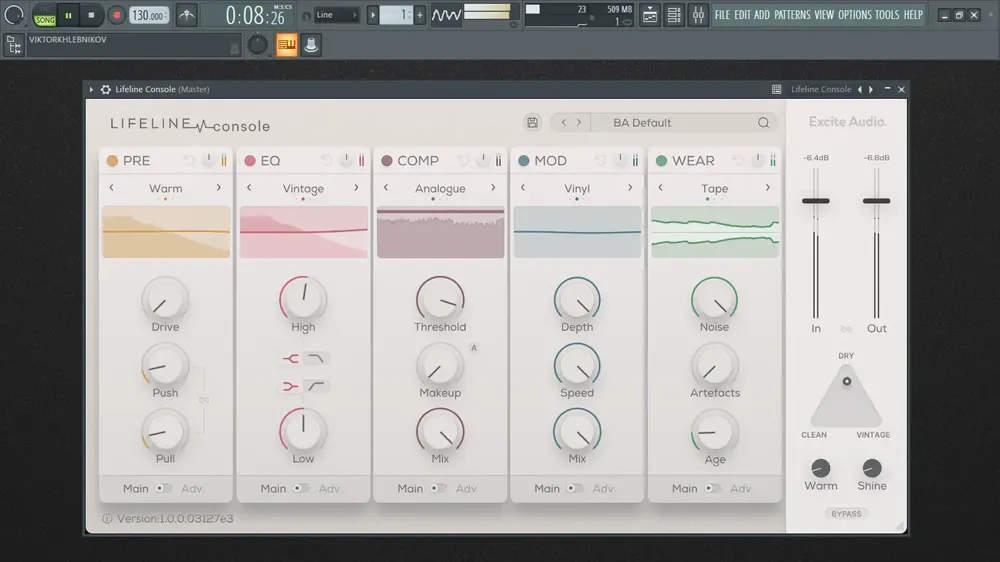1000x562 pixels.
Task: Open the Lifeline Console plugin gear settings
Action: [106, 89]
